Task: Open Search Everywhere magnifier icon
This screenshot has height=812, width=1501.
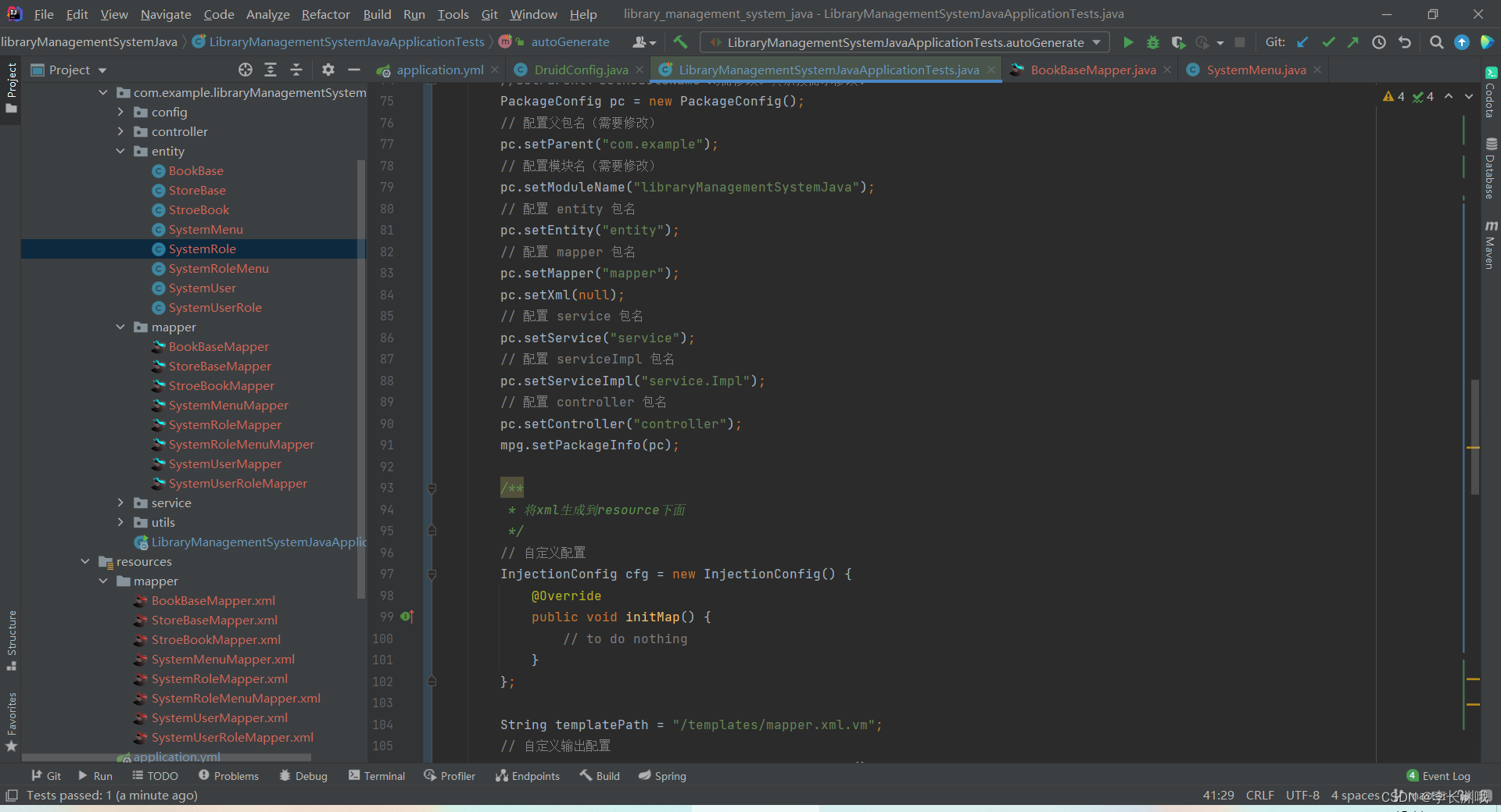Action: pos(1436,42)
